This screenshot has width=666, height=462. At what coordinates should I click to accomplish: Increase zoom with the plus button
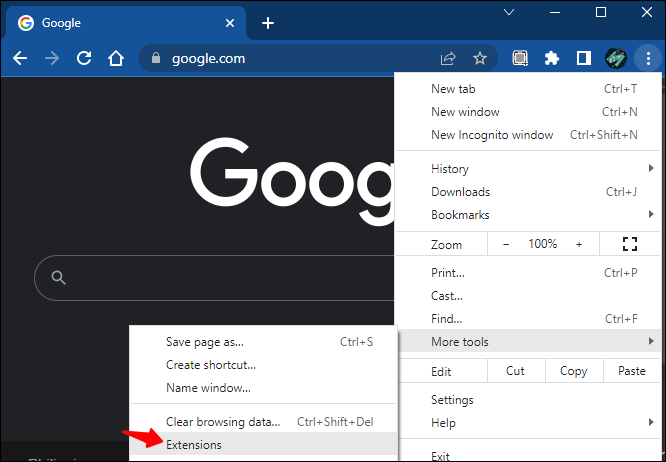[x=579, y=244]
